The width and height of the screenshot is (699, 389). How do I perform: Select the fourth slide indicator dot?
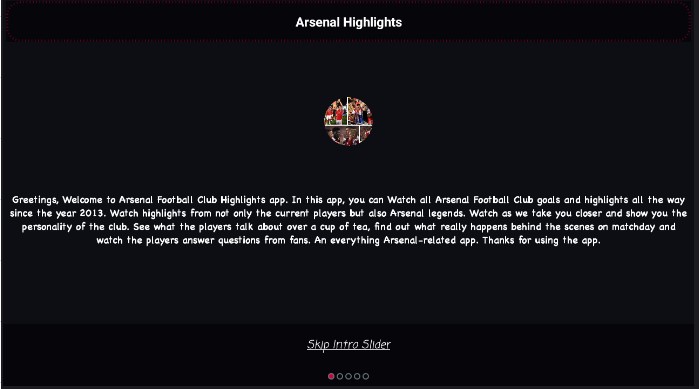click(357, 376)
